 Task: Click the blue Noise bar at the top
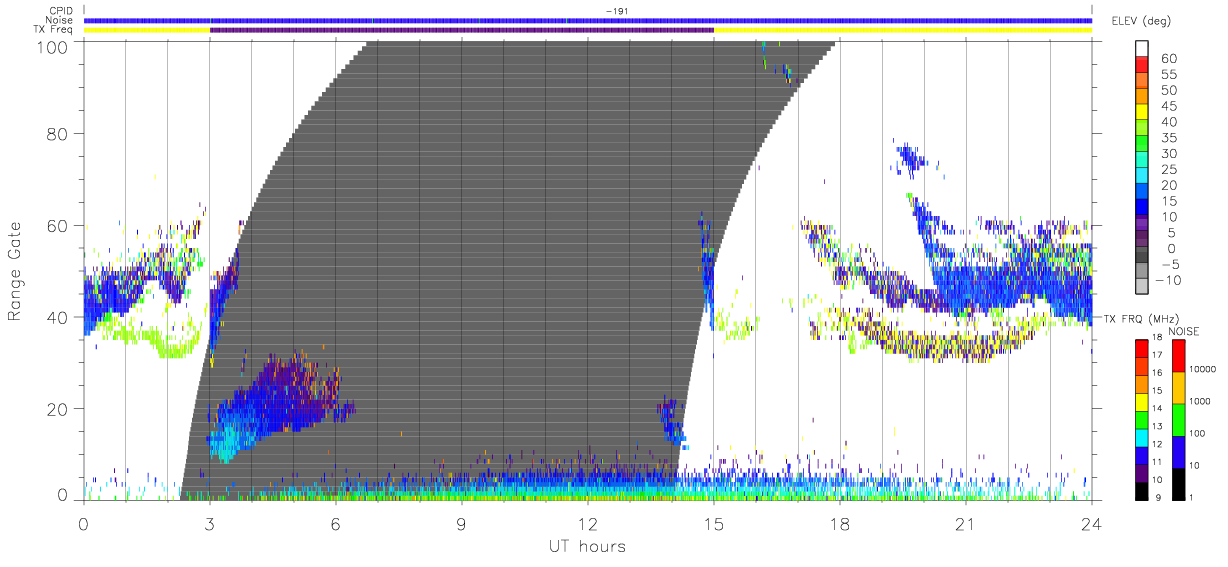(x=587, y=20)
